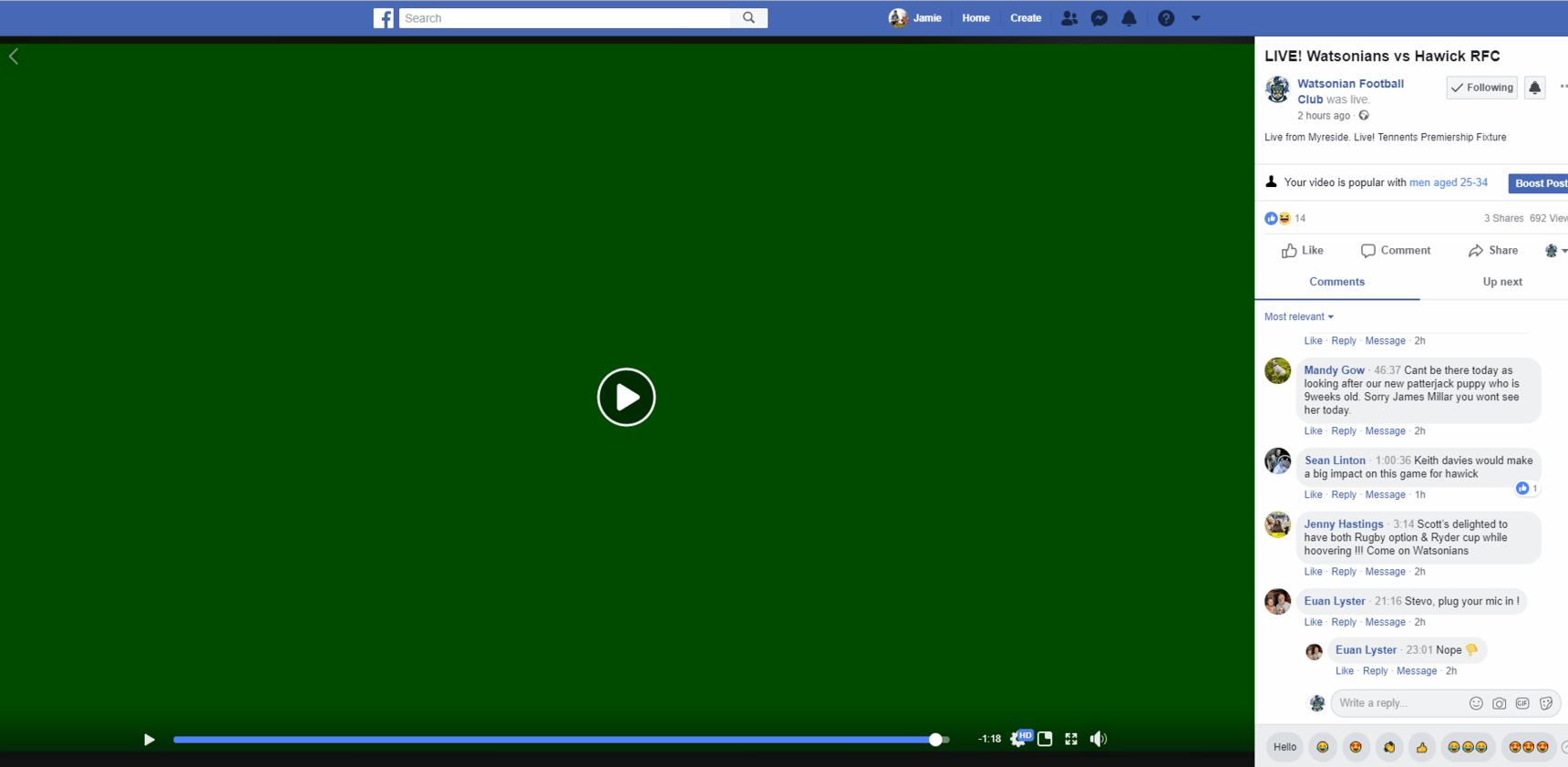Open the Create menu in top bar

(x=1026, y=18)
